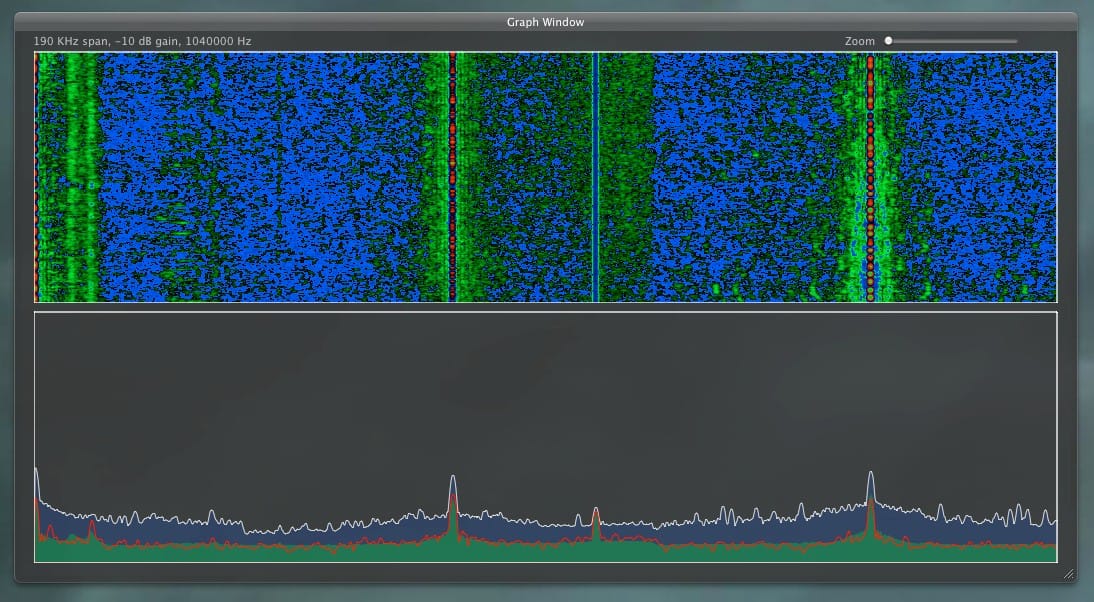Click the right end of the Zoom slider track

click(x=1015, y=41)
